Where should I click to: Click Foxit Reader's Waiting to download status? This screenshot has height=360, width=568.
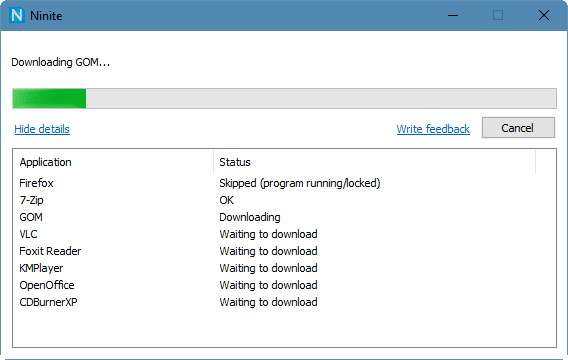[x=268, y=251]
